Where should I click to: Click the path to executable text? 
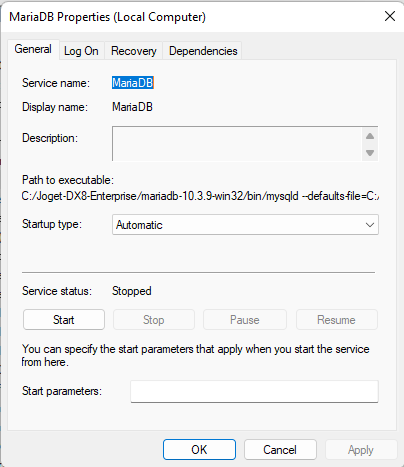pos(200,196)
